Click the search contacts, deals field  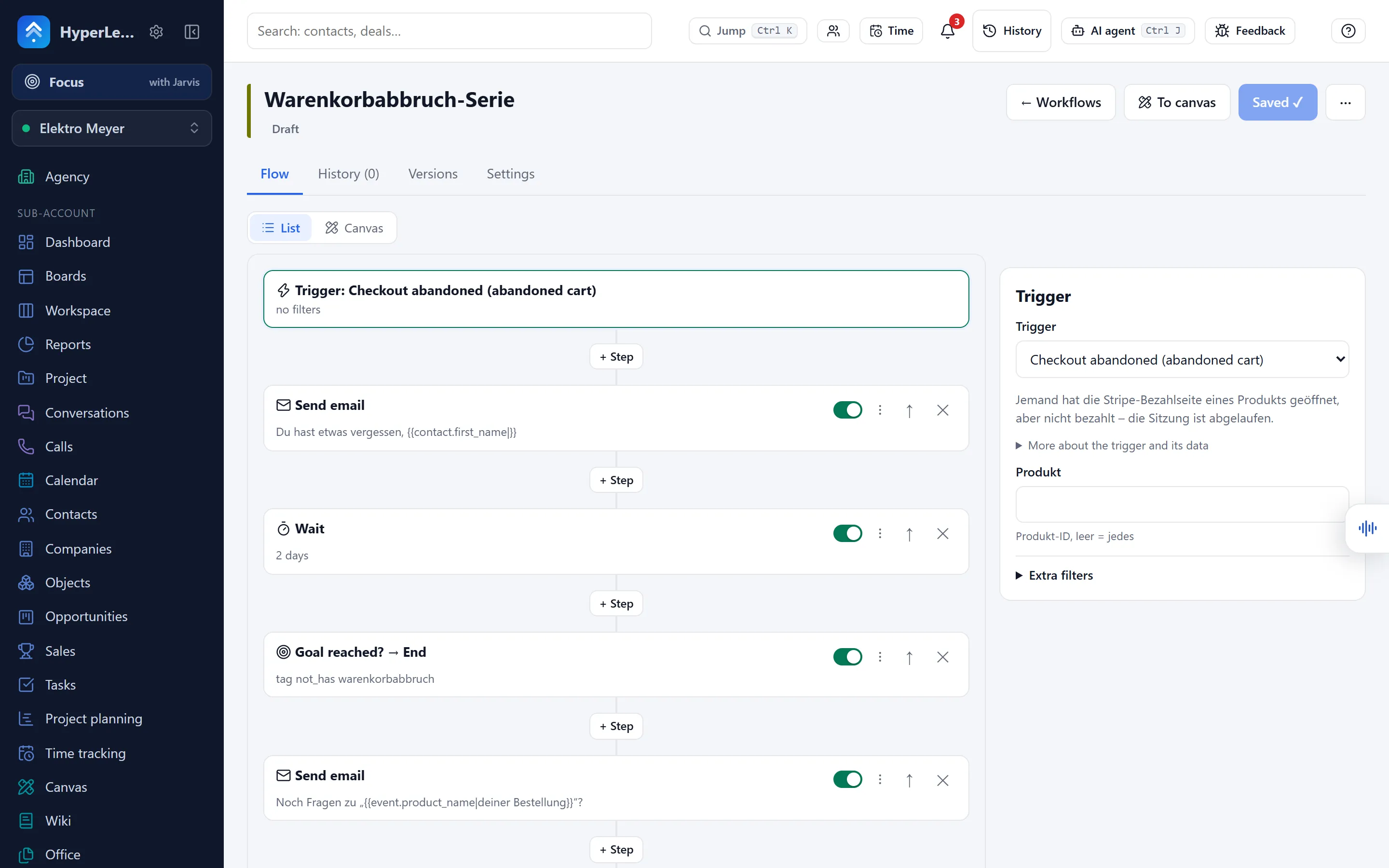click(x=449, y=31)
